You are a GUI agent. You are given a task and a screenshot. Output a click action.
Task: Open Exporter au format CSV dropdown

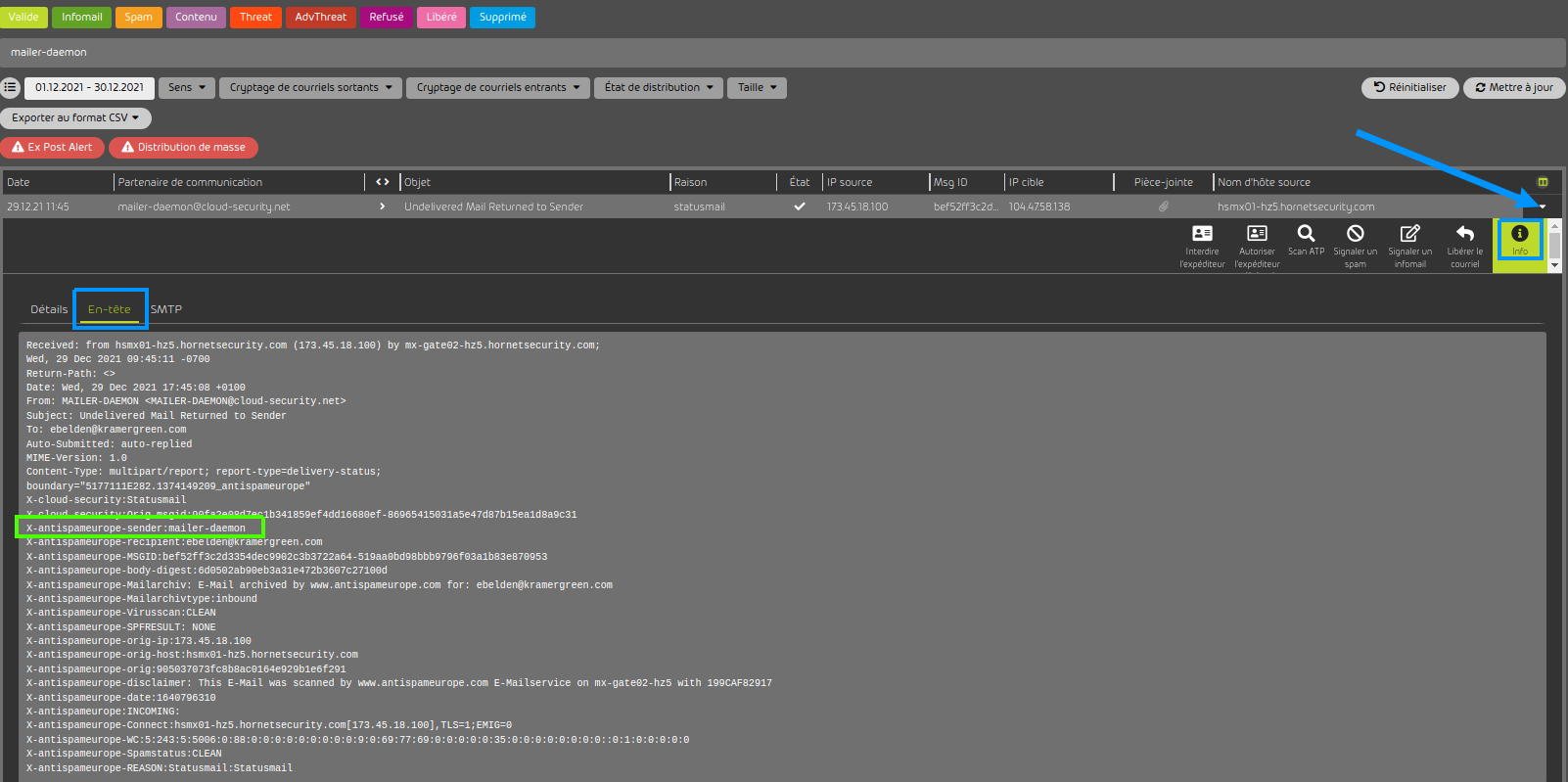point(75,117)
